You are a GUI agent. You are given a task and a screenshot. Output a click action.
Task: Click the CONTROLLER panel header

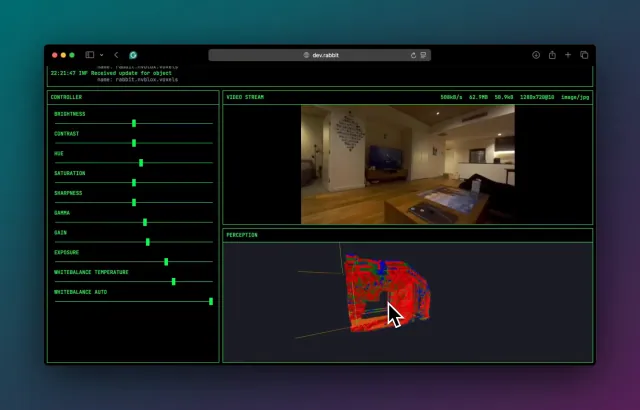pos(133,97)
